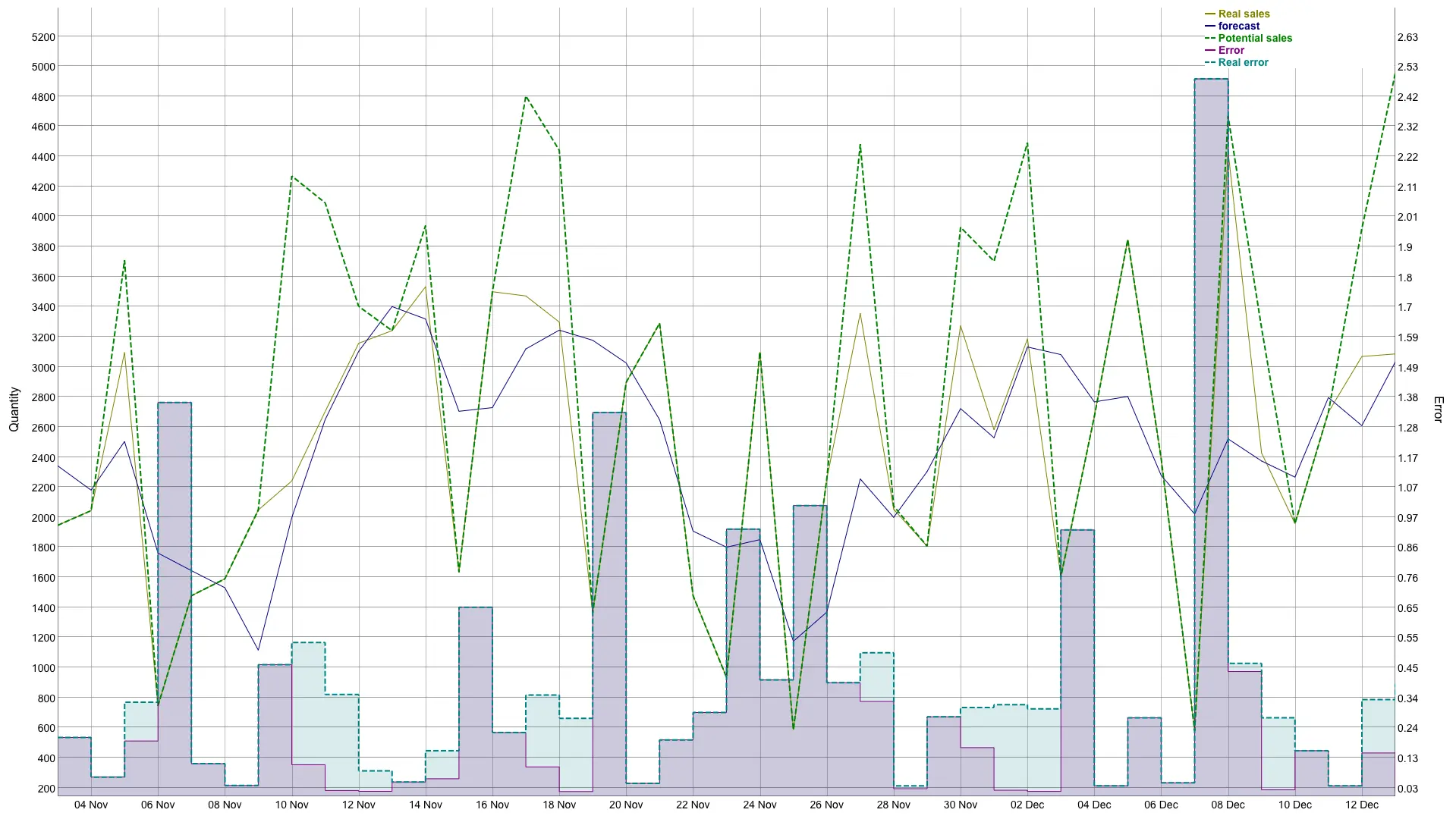Screen dimensions: 1456x819
Task: Click the 0.03 error axis value
Action: [1407, 789]
